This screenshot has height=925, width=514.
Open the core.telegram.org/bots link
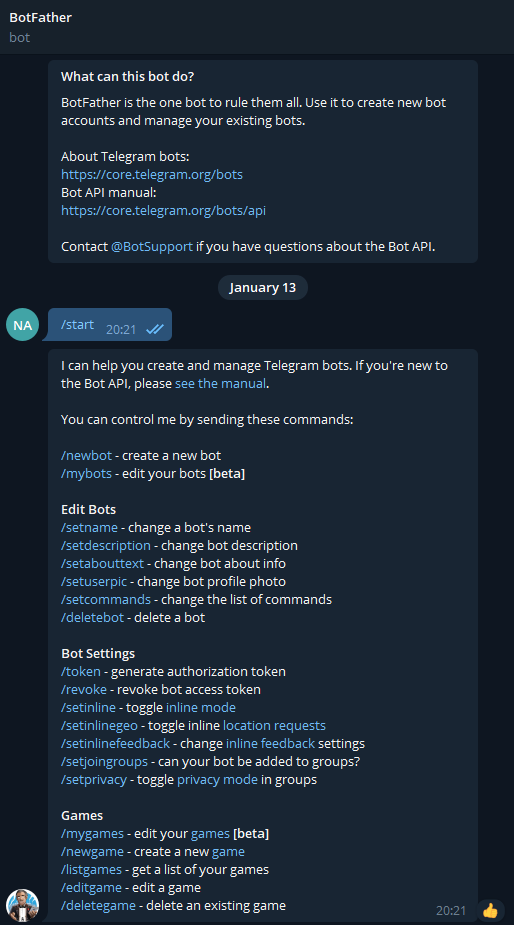tap(152, 175)
